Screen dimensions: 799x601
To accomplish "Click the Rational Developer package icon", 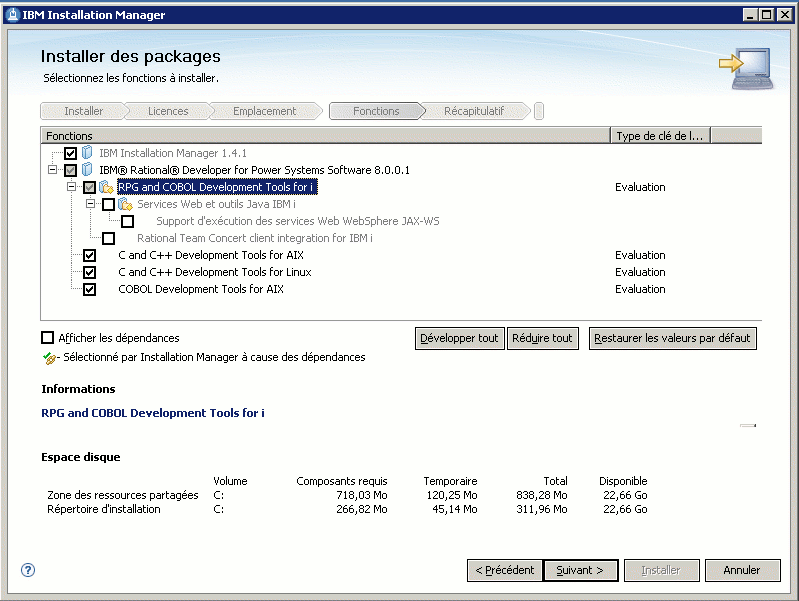I will click(87, 170).
